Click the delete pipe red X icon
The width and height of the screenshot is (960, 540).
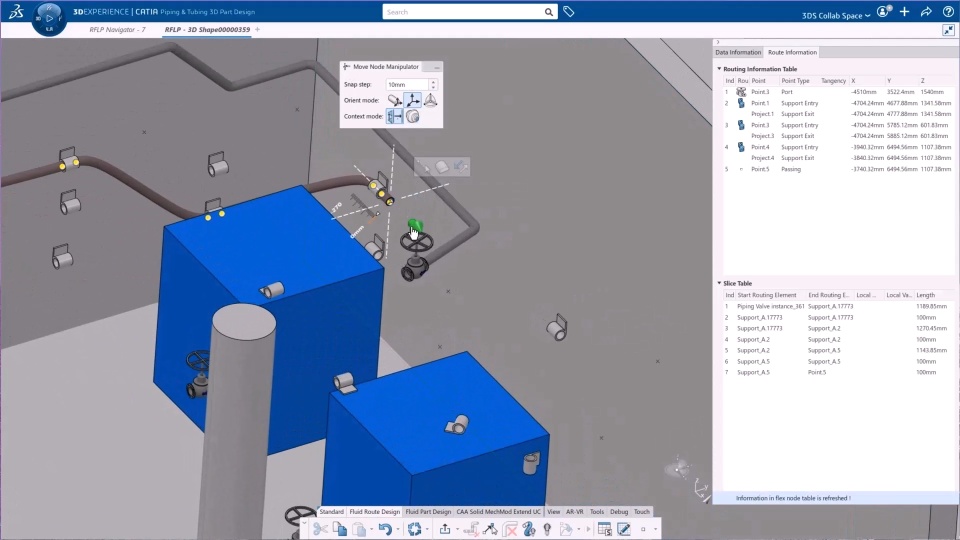510,529
